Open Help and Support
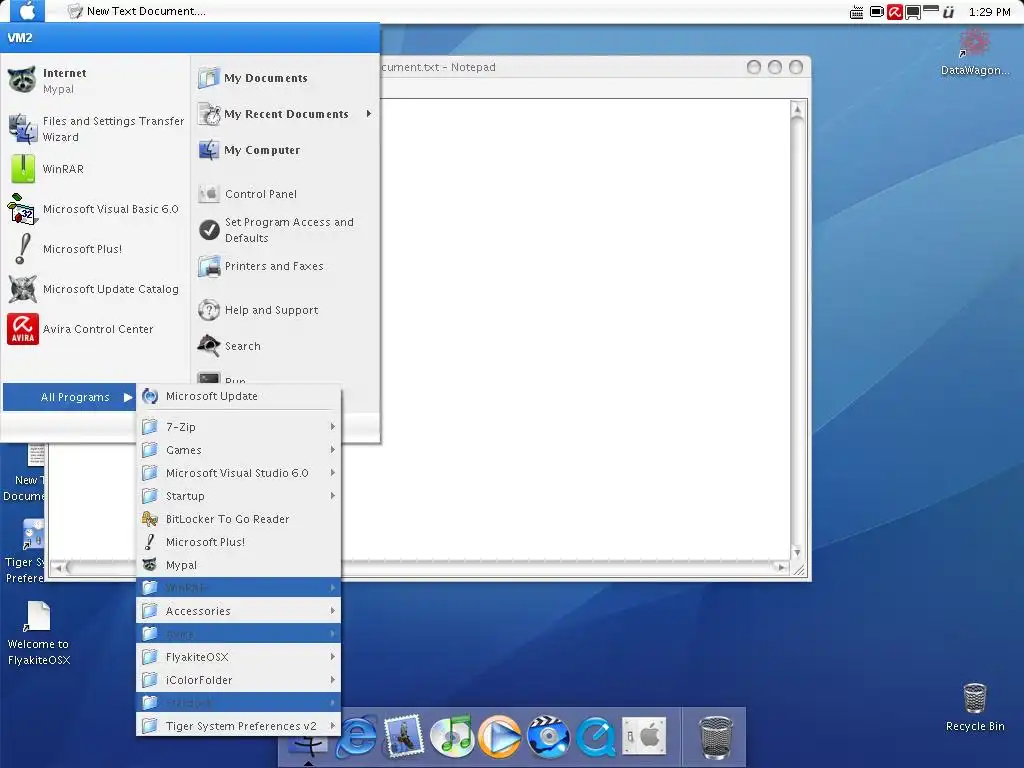Viewport: 1024px width, 768px height. 285,310
